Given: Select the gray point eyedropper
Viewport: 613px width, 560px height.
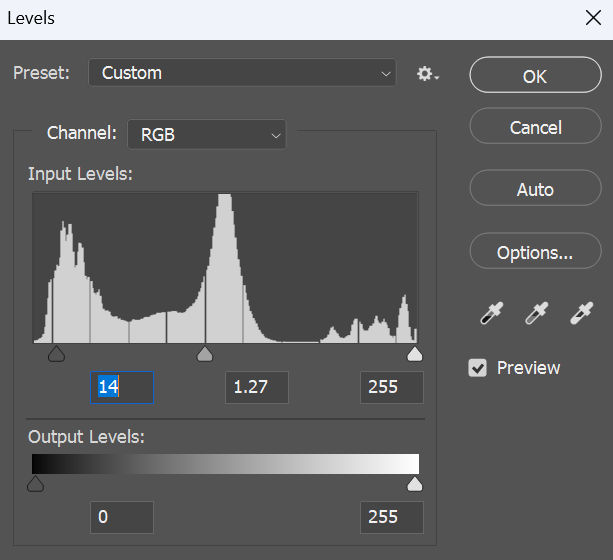Looking at the screenshot, I should (536, 313).
